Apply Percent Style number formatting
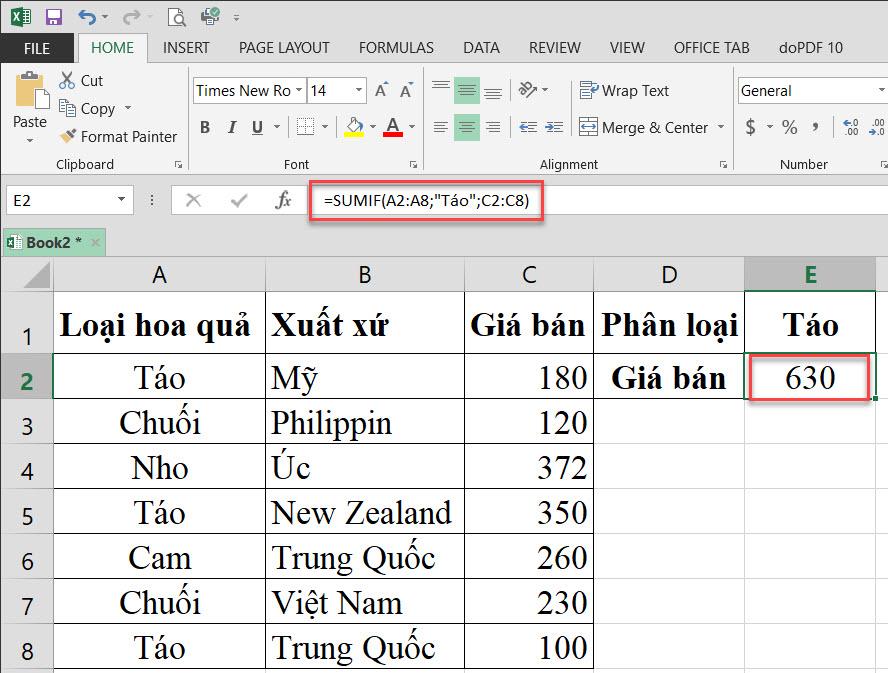The image size is (888, 673). (x=790, y=128)
